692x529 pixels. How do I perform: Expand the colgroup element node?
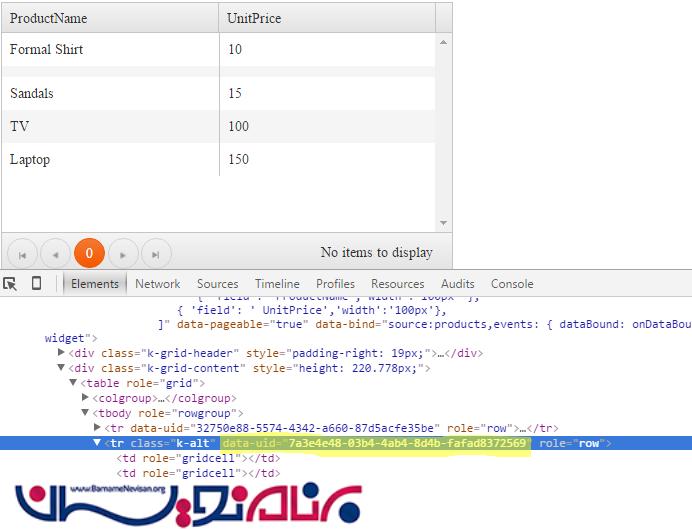point(85,398)
